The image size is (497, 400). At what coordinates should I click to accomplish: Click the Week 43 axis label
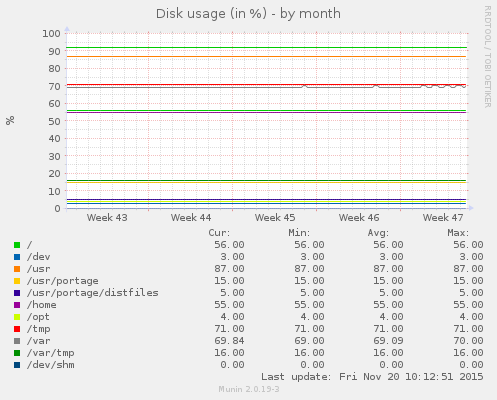(x=107, y=218)
